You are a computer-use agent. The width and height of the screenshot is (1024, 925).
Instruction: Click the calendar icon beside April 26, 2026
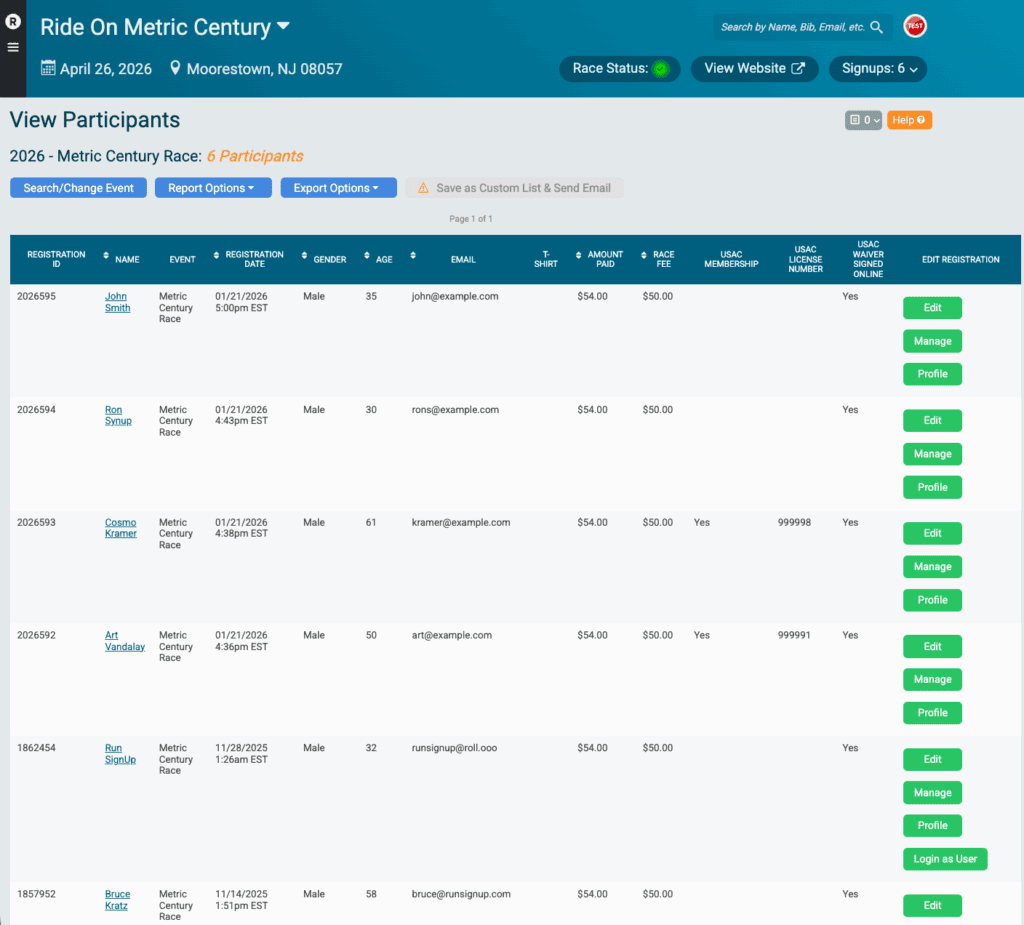(x=48, y=68)
